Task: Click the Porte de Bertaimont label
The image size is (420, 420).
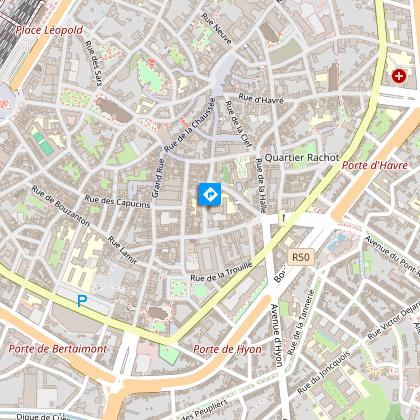Action: 58,349
